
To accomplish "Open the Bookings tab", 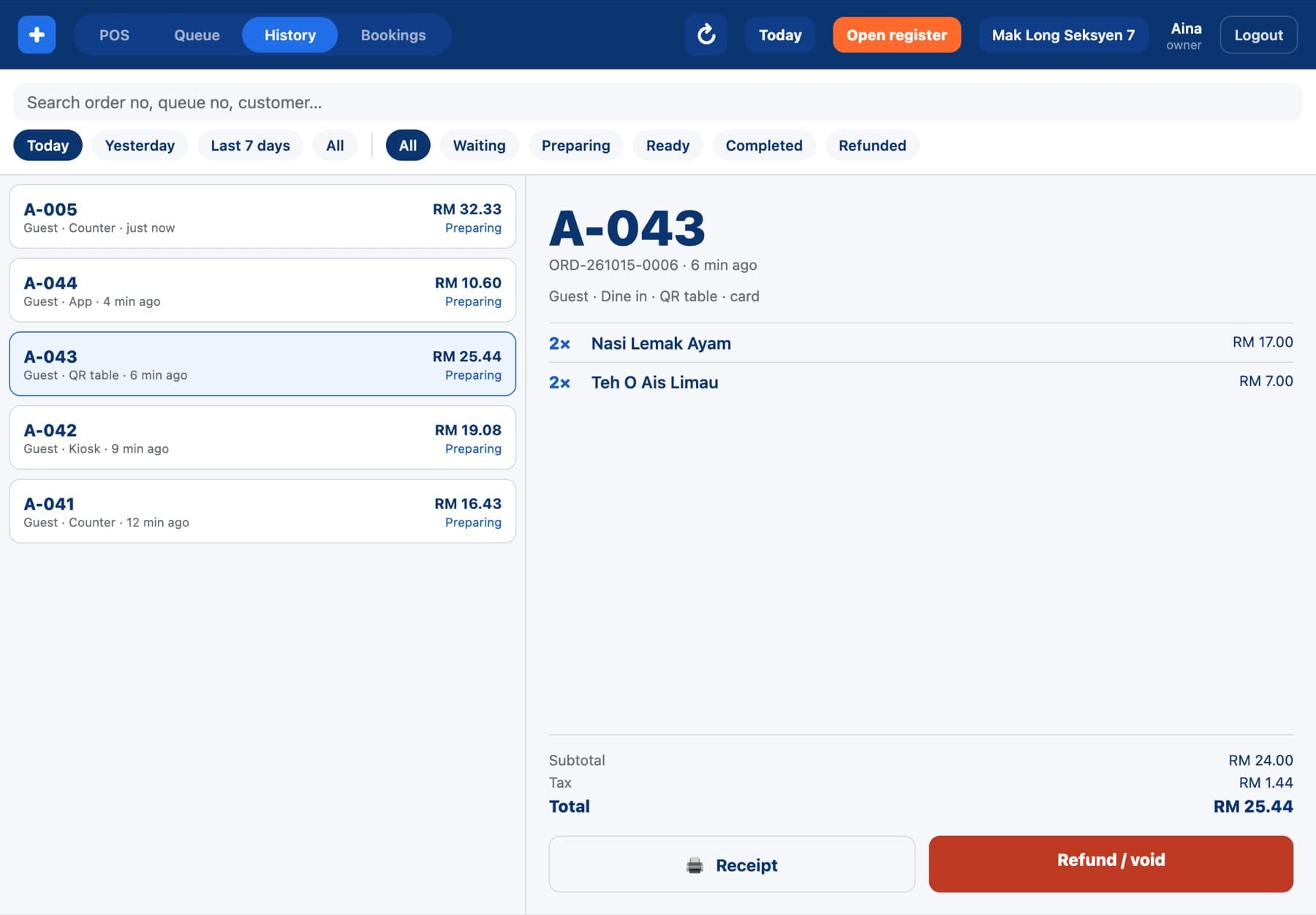I will pos(393,34).
